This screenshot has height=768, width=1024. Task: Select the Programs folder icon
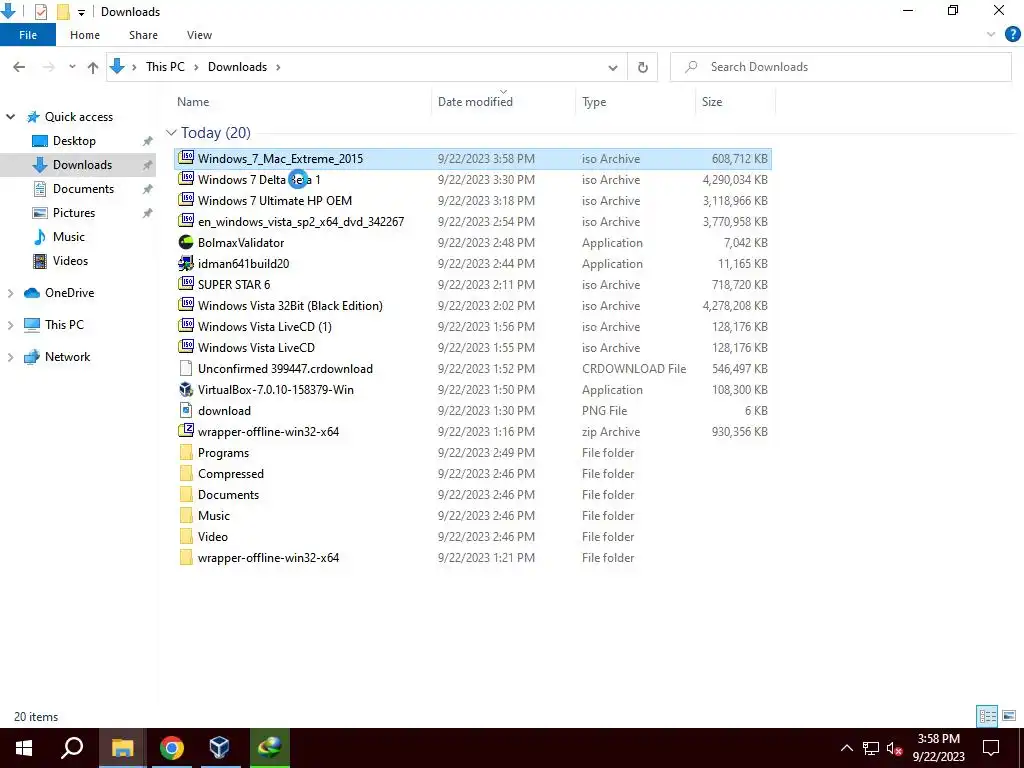186,453
